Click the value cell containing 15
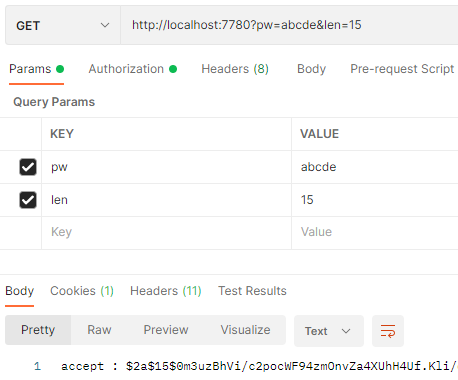The width and height of the screenshot is (458, 380). click(375, 200)
